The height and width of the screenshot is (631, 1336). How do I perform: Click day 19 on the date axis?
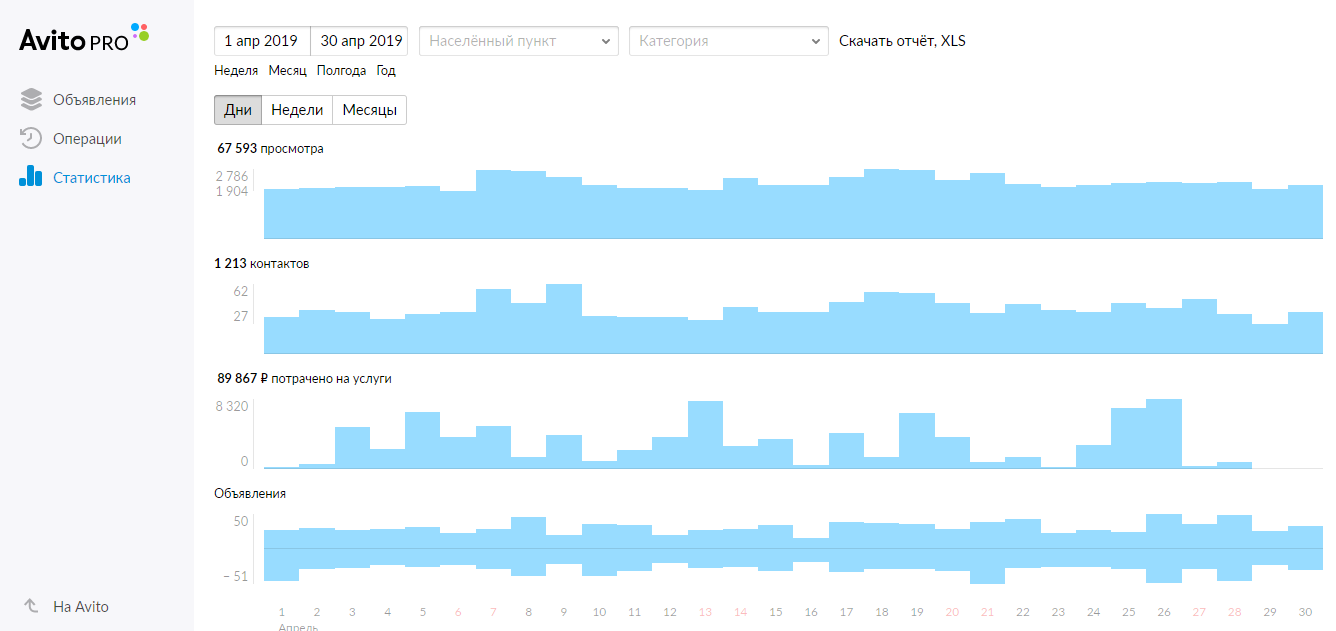click(x=917, y=612)
